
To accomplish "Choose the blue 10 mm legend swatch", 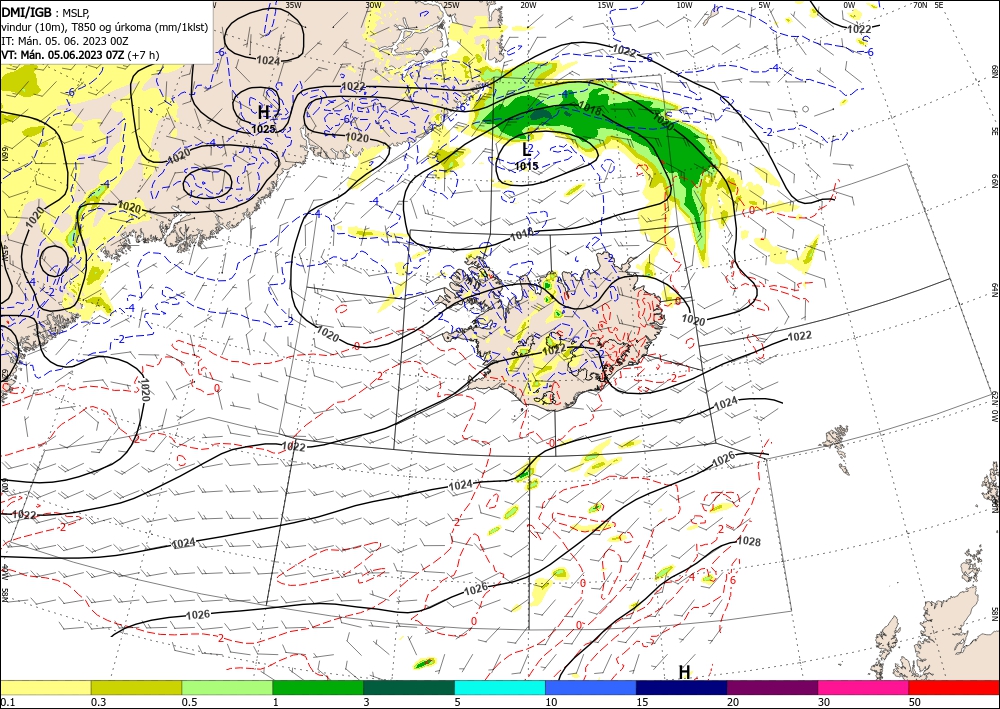I will (591, 687).
